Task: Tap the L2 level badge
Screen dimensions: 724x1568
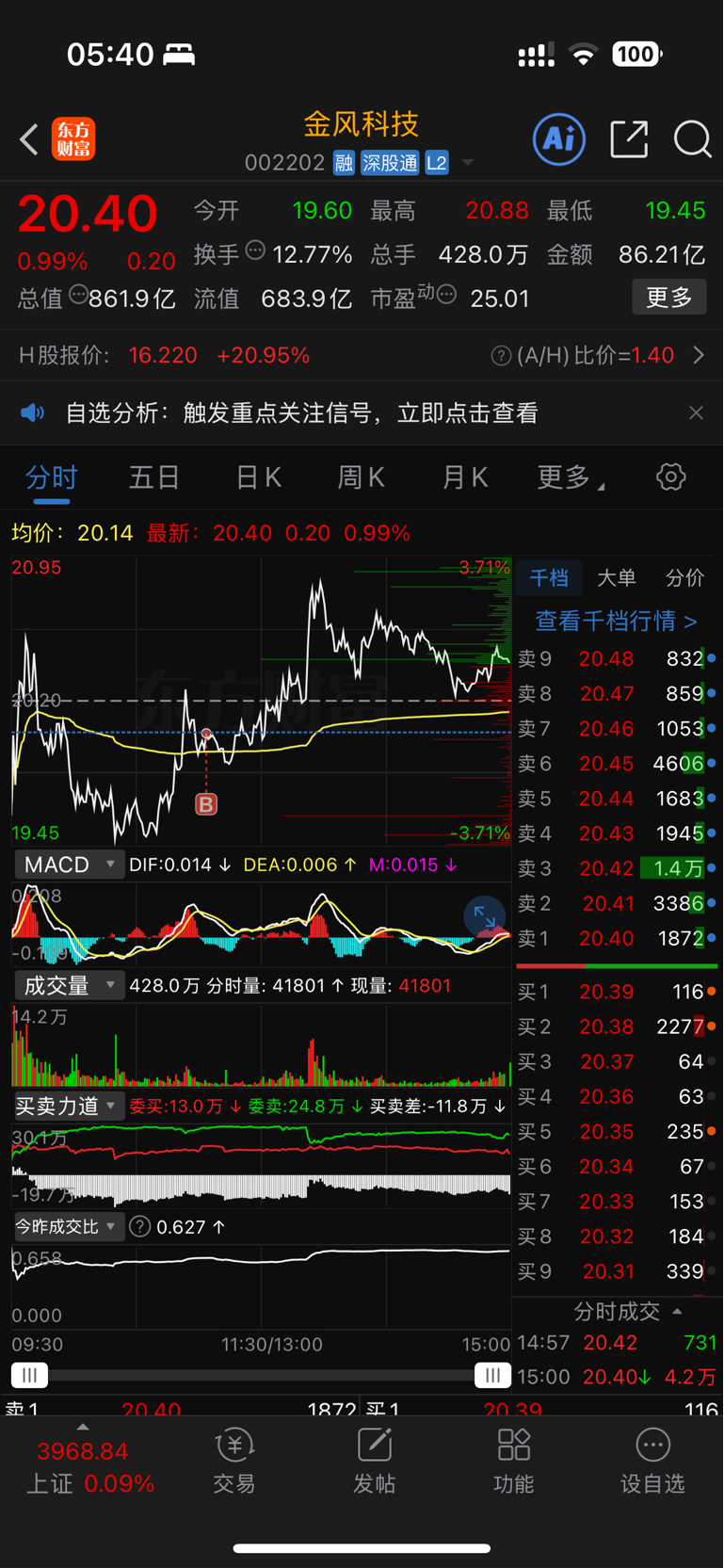Action: pos(437,163)
